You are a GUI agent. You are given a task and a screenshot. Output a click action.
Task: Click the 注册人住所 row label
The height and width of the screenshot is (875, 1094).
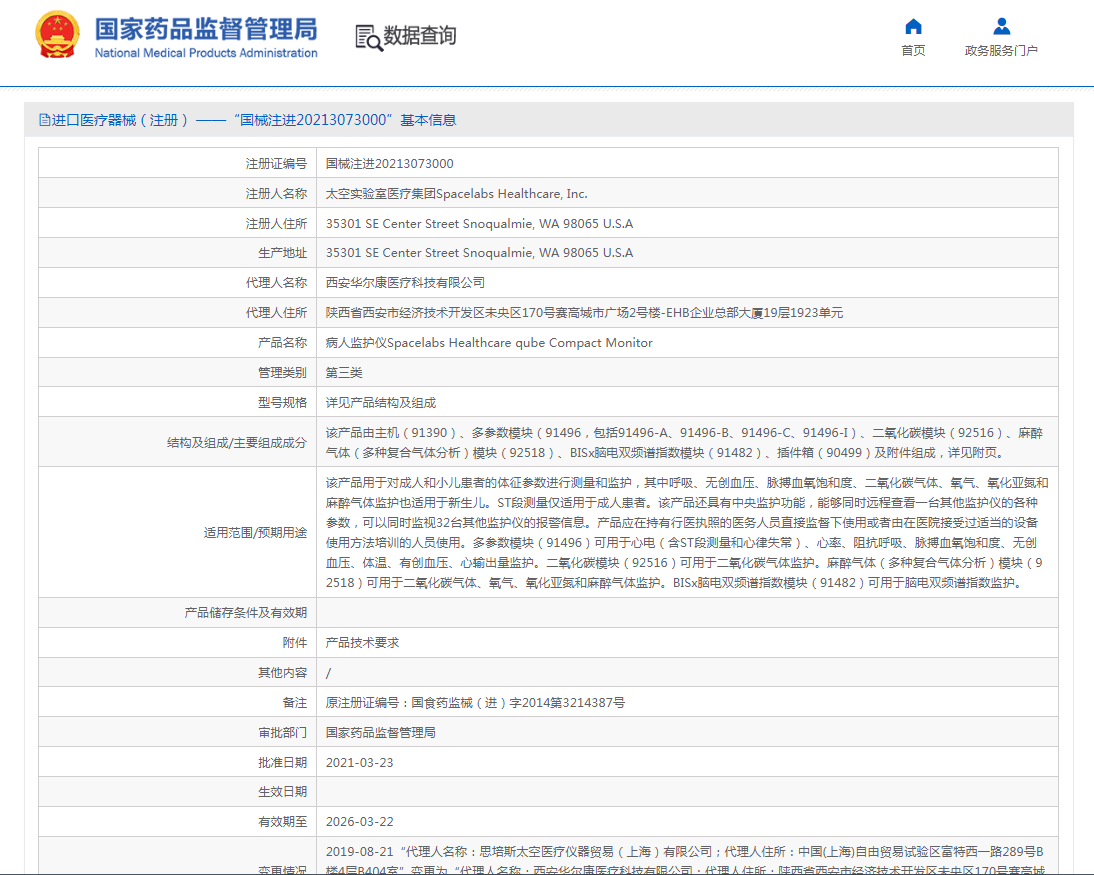pos(276,223)
